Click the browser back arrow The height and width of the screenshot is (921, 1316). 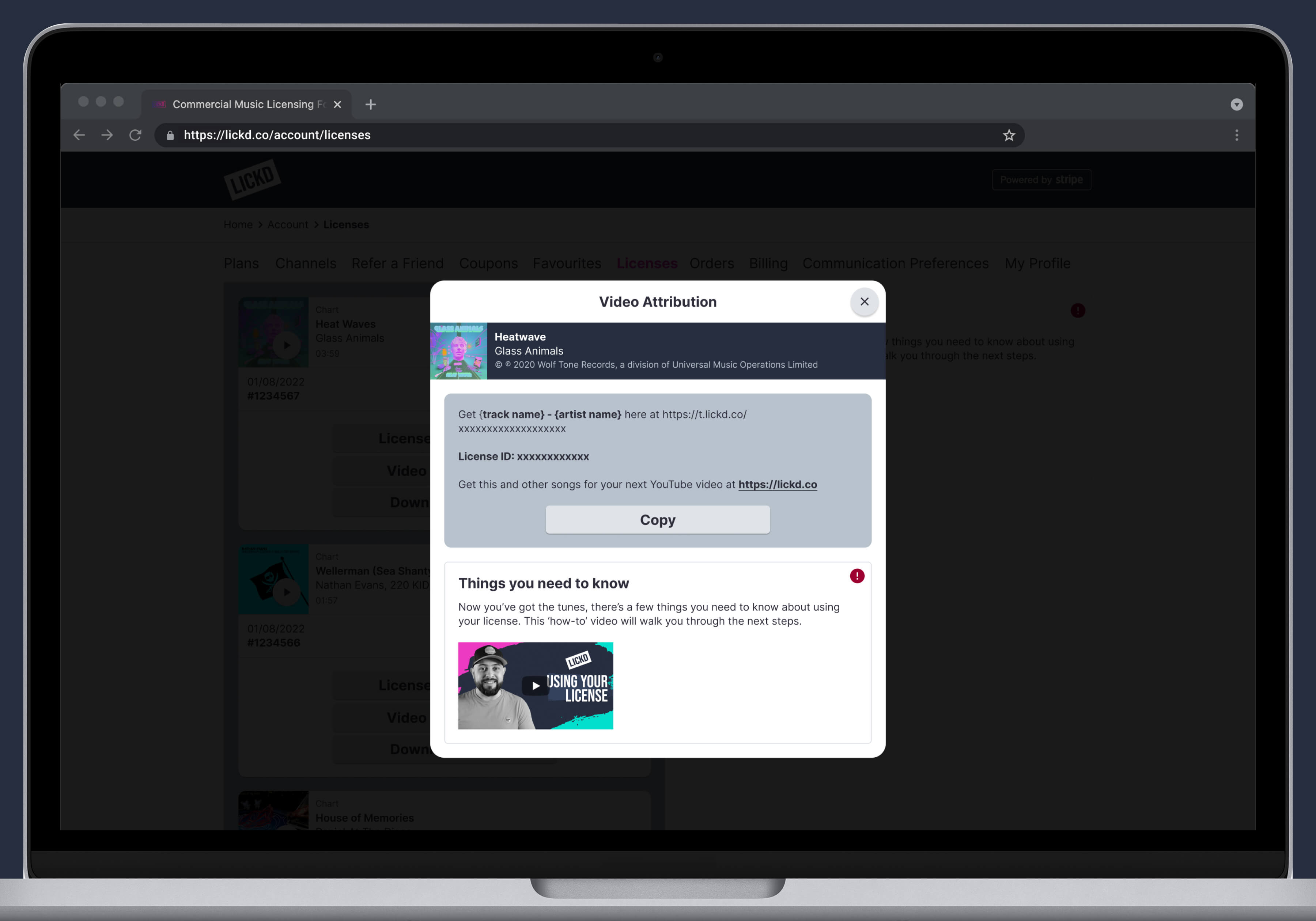(x=79, y=135)
